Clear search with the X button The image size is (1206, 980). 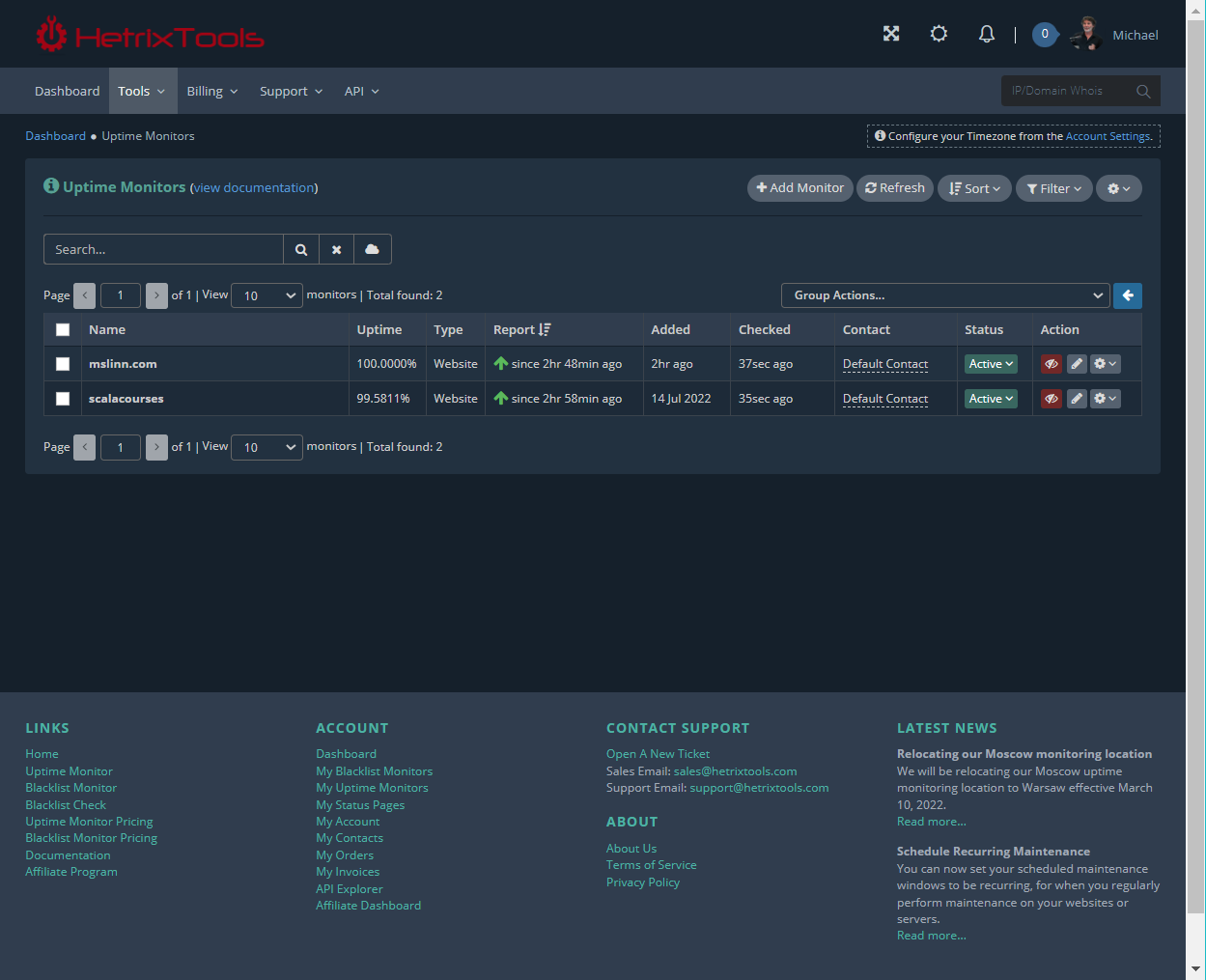(x=336, y=249)
